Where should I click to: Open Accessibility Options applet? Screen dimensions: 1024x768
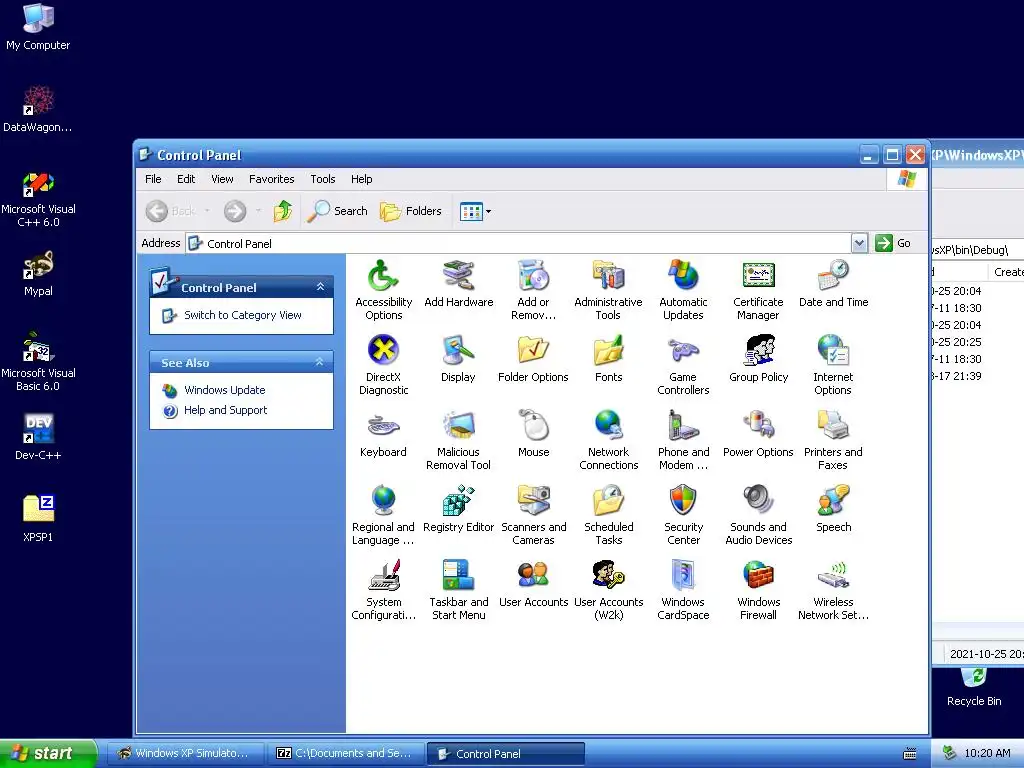click(x=383, y=289)
